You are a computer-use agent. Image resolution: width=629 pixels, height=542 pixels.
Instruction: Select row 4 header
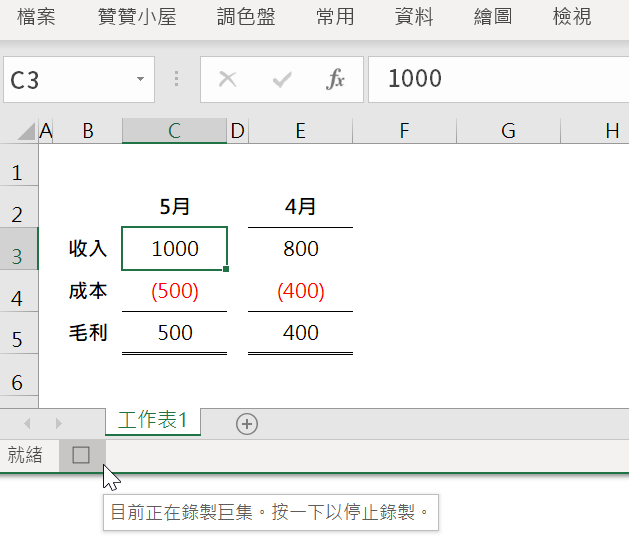pos(19,291)
